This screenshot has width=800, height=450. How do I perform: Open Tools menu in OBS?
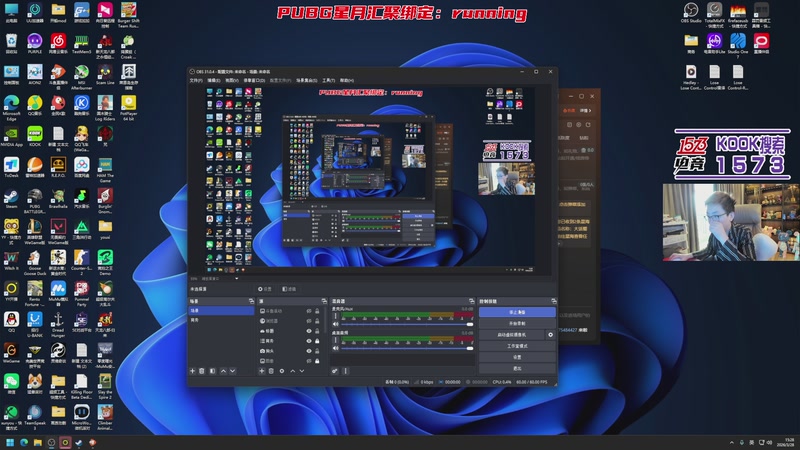(x=329, y=80)
